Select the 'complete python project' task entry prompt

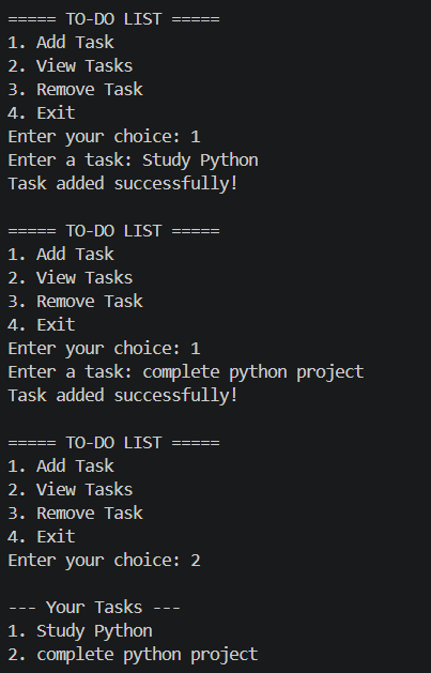point(186,372)
